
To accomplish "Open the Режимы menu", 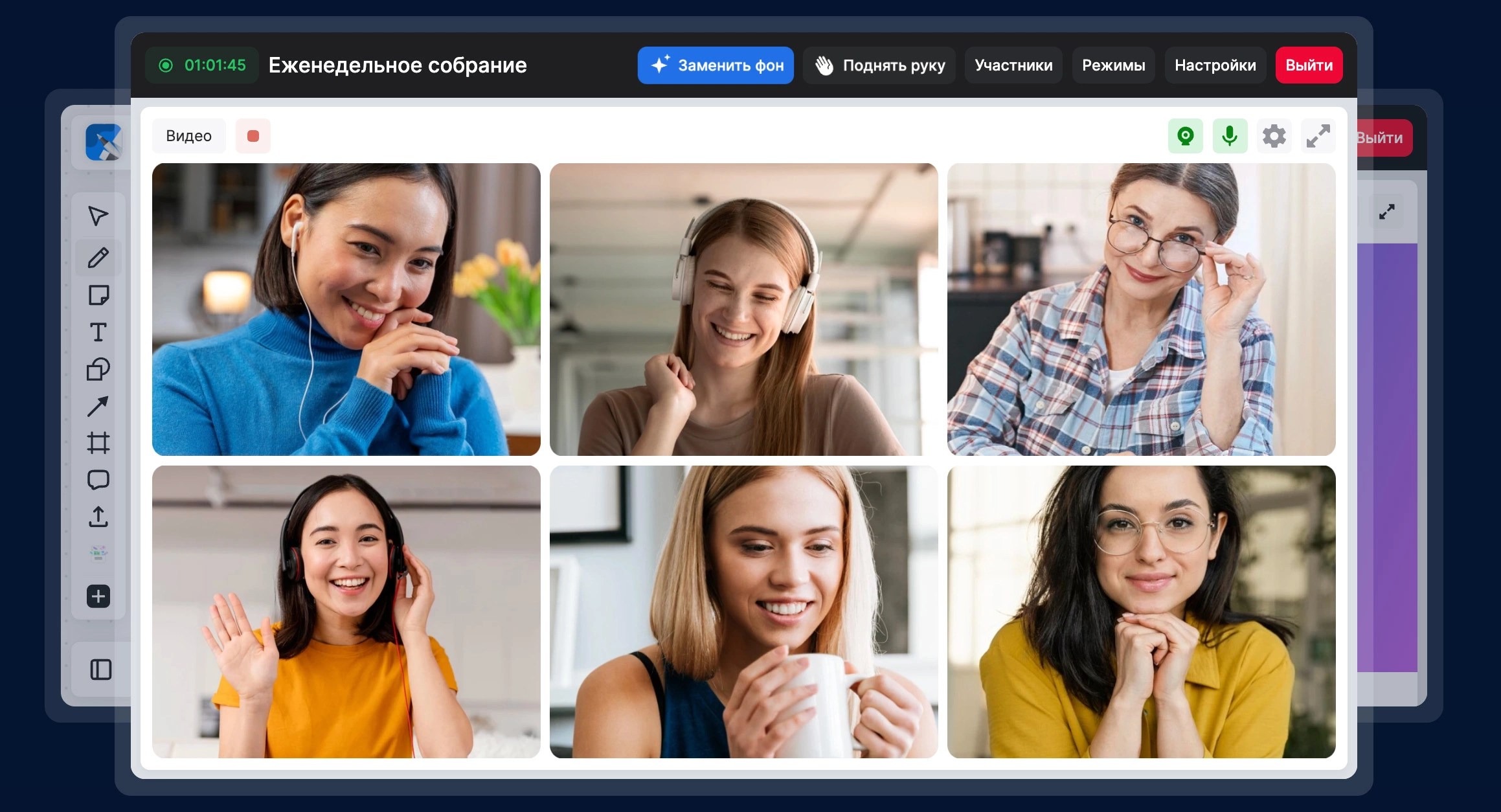I will [x=1113, y=65].
